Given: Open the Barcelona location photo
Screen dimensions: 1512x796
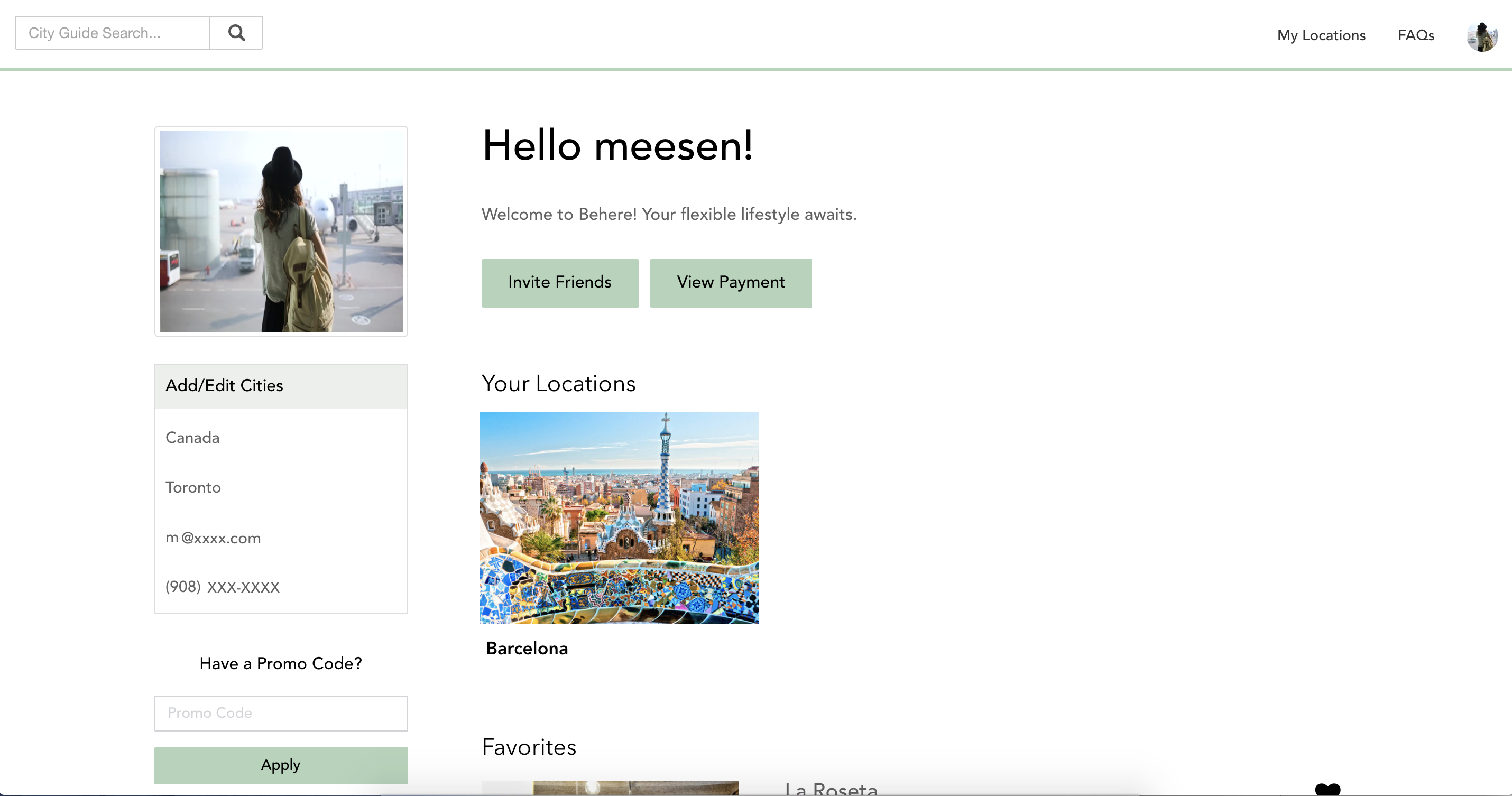Looking at the screenshot, I should click(x=619, y=518).
